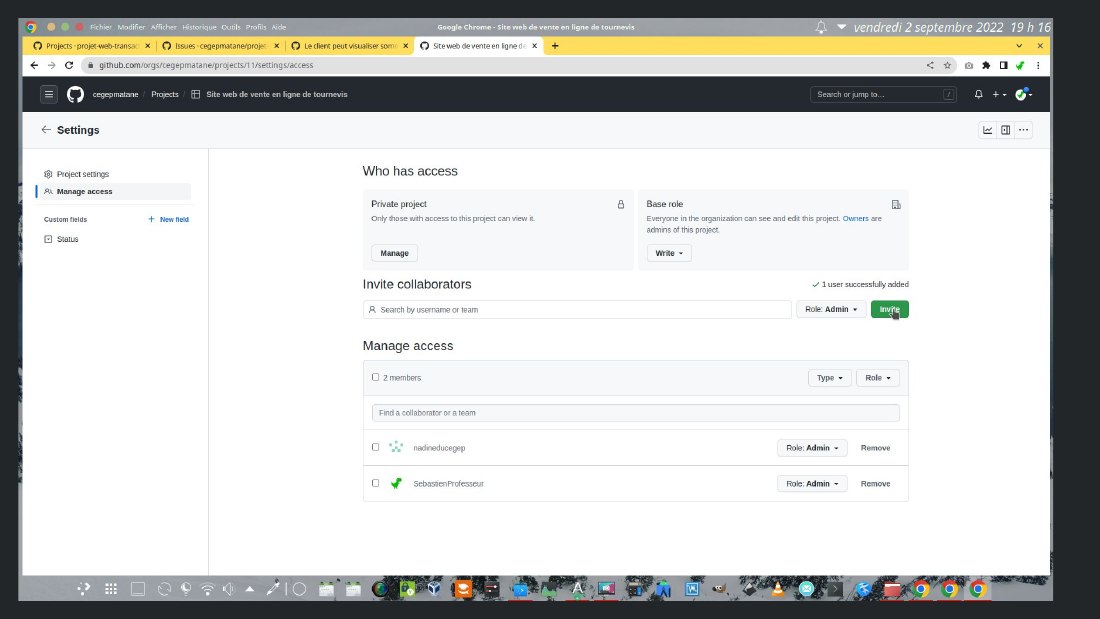Open Chrome's three-dot menu

tap(1038, 65)
